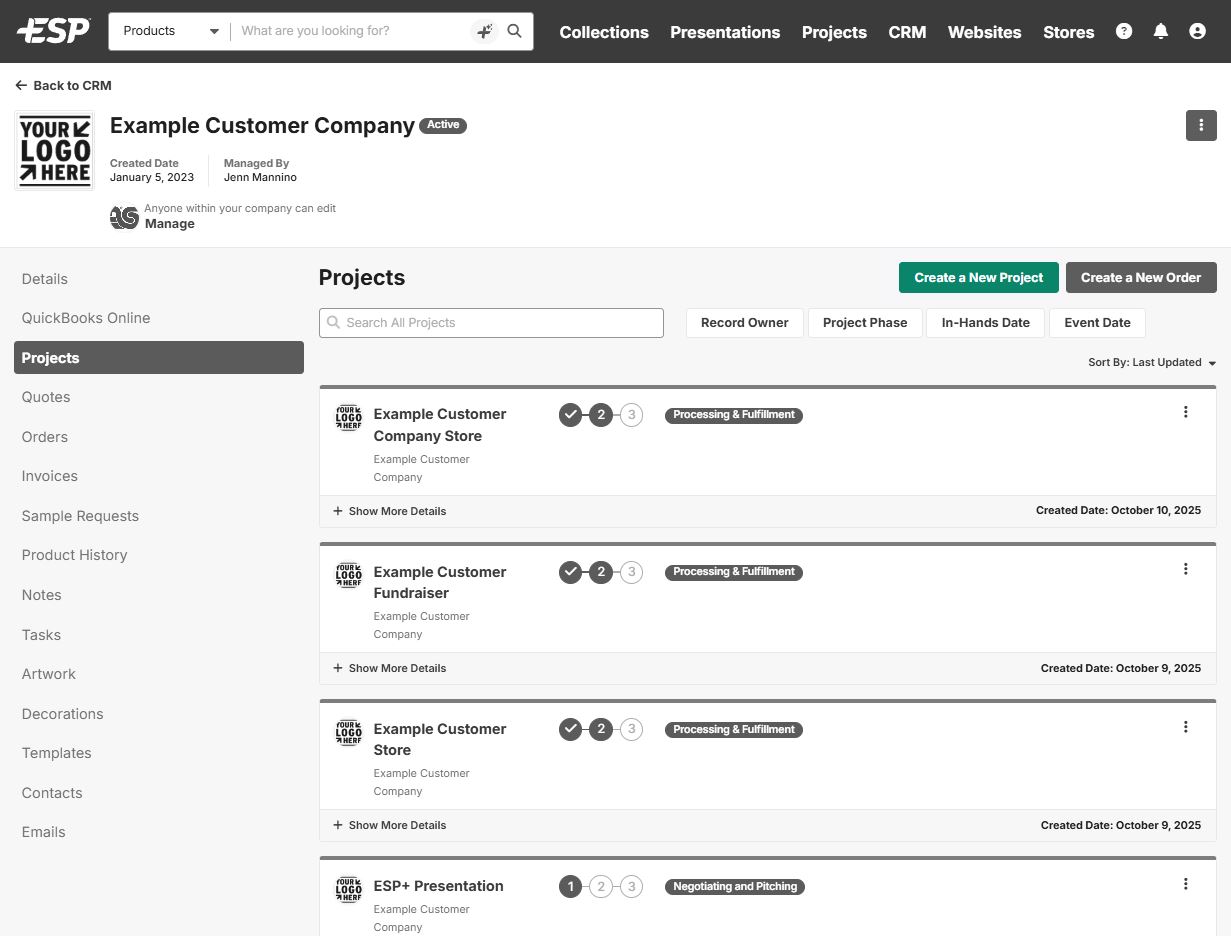Click the Search All Projects field

491,323
